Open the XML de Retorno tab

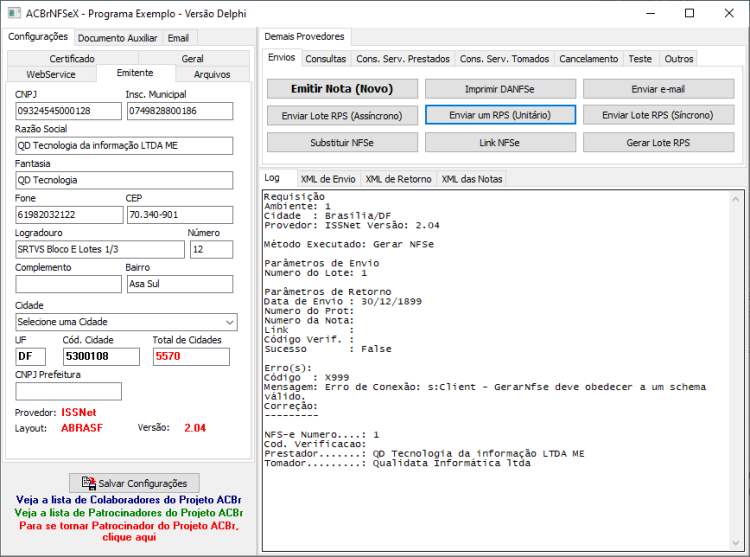398,179
